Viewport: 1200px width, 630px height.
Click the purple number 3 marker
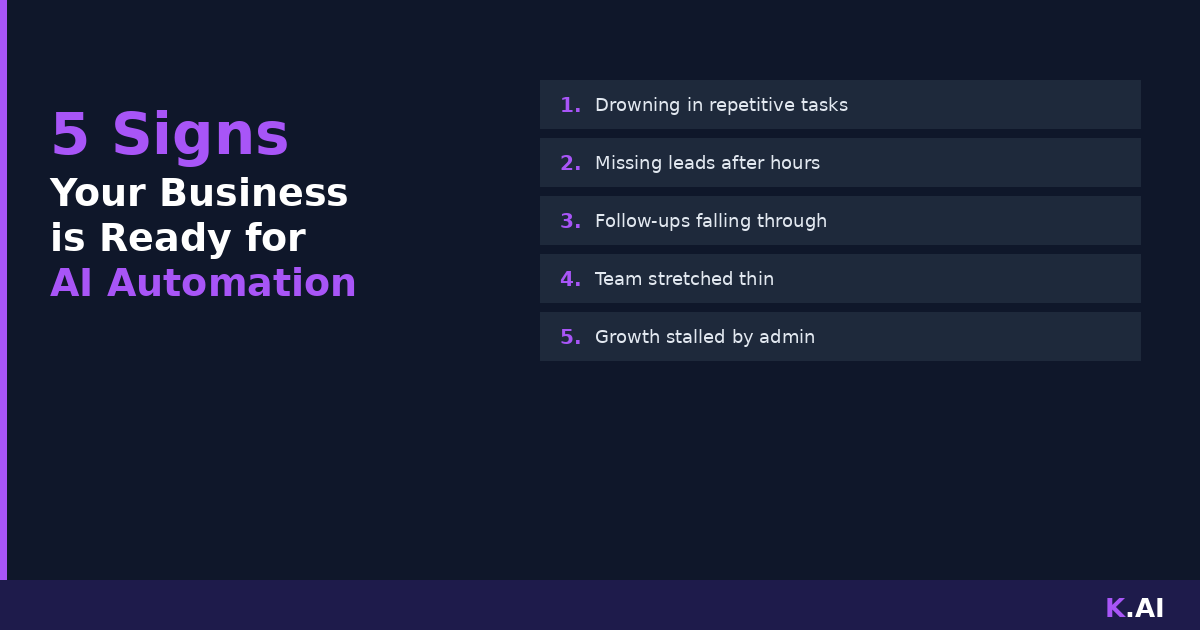(x=570, y=221)
